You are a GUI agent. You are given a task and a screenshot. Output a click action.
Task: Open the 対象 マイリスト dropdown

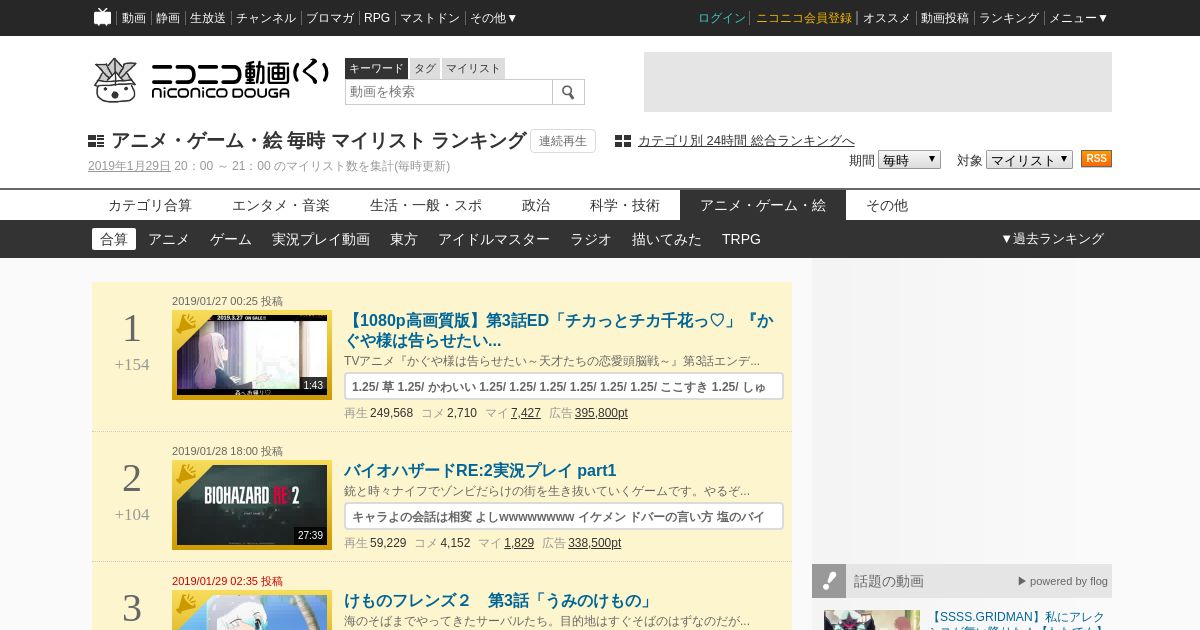click(x=1029, y=160)
